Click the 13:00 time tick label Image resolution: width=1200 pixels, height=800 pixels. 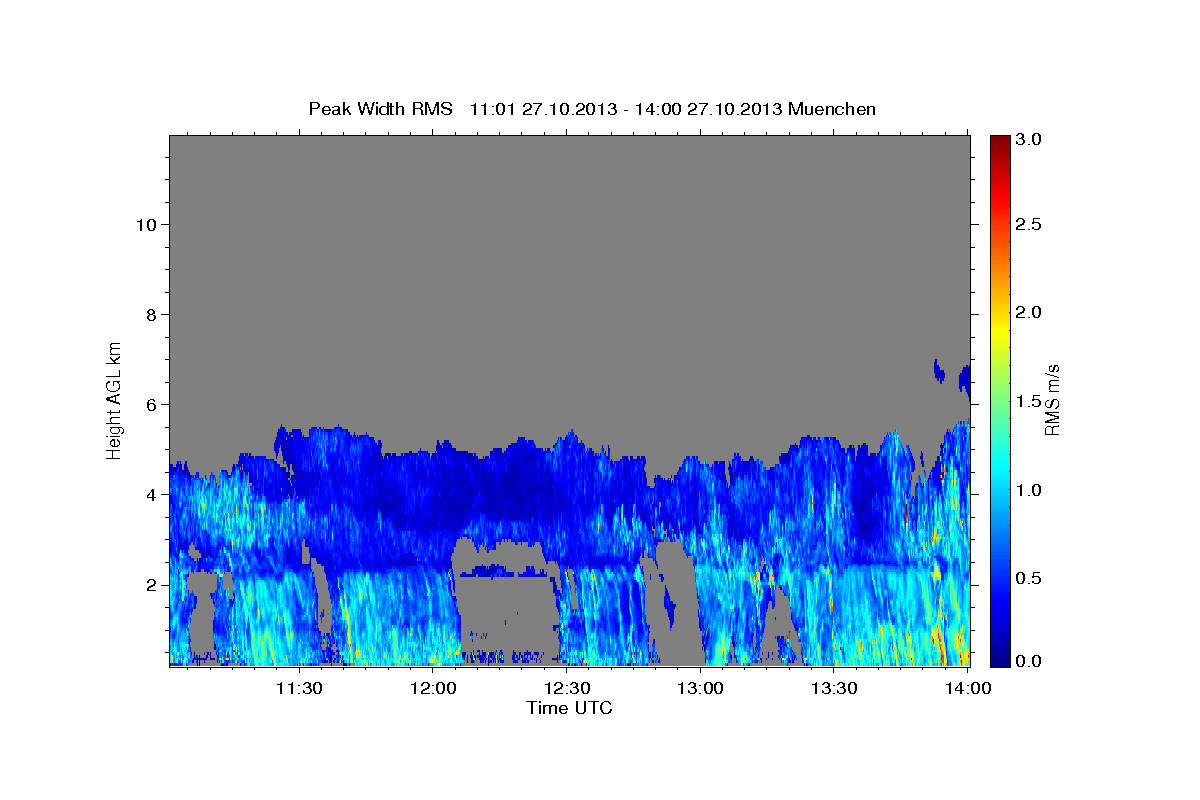701,688
